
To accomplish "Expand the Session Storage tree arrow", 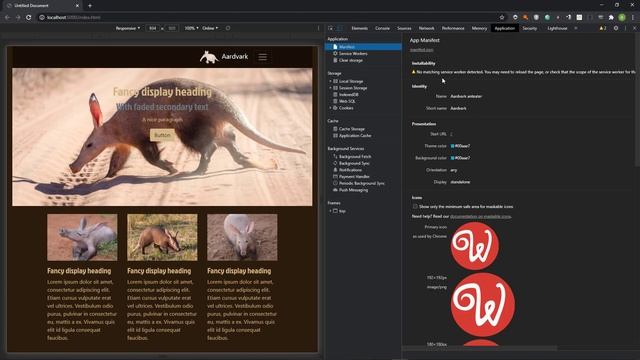I will [330, 88].
